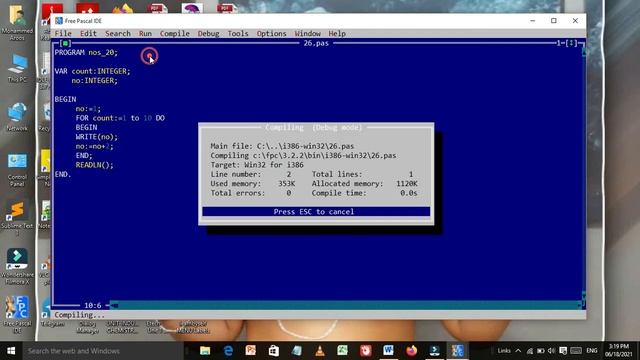This screenshot has width=640, height=360.
Task: Open the Options menu
Action: tap(271, 33)
